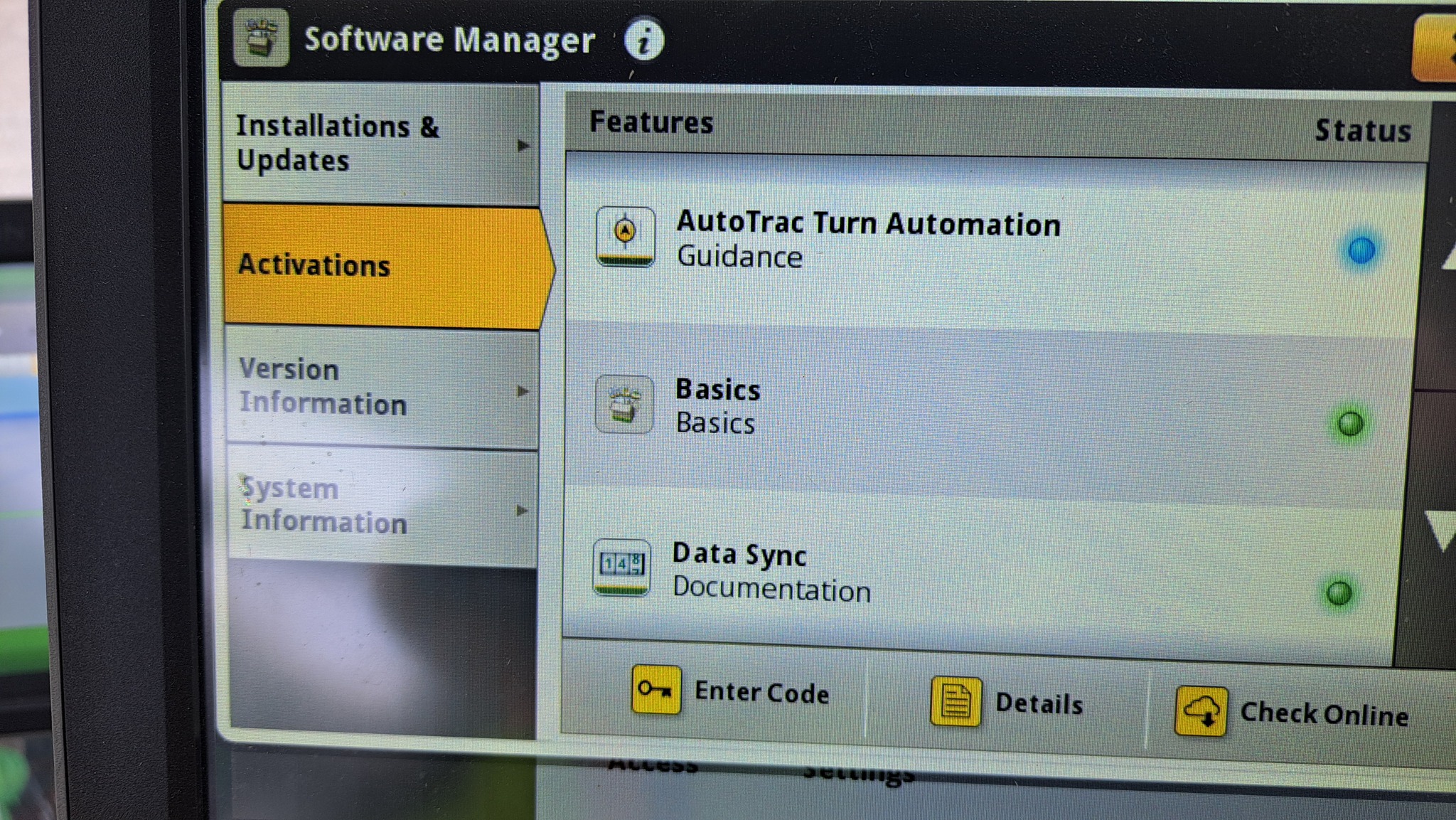Open the Installations & Updates tab
1456x820 pixels.
(x=380, y=144)
